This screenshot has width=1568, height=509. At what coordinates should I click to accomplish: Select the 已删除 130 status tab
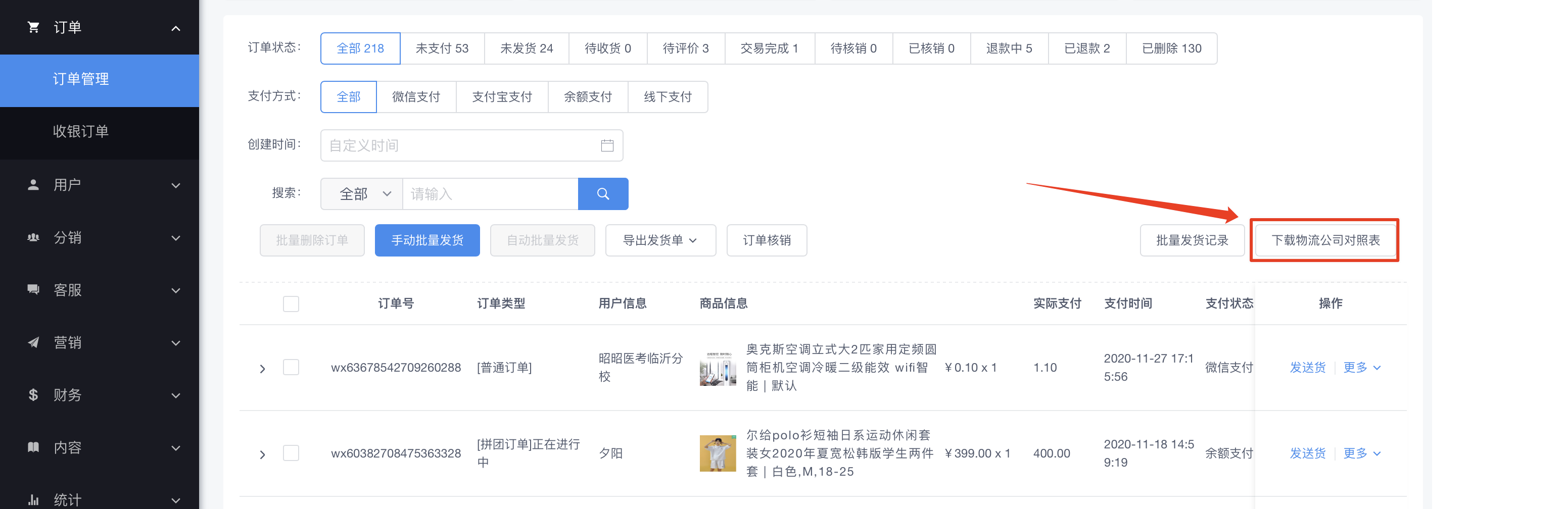(1172, 48)
